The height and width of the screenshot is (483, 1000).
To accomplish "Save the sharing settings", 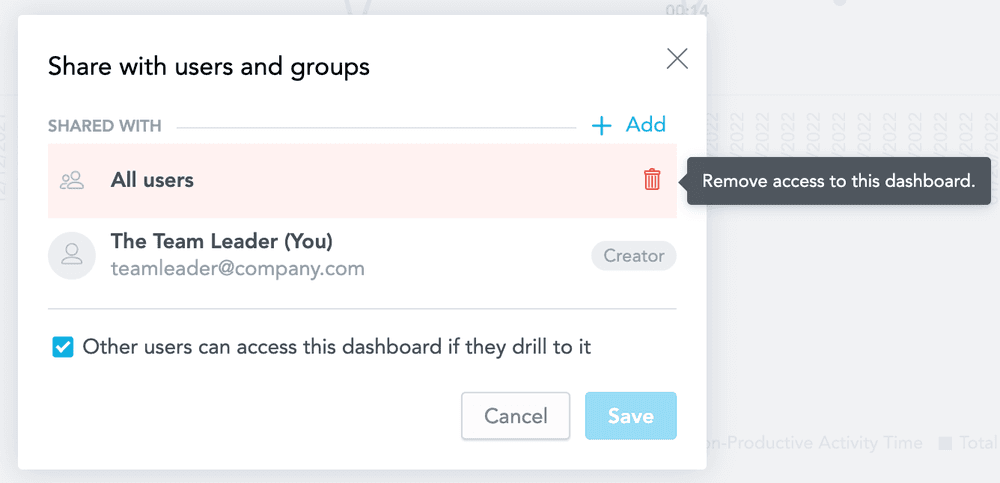I will click(630, 416).
